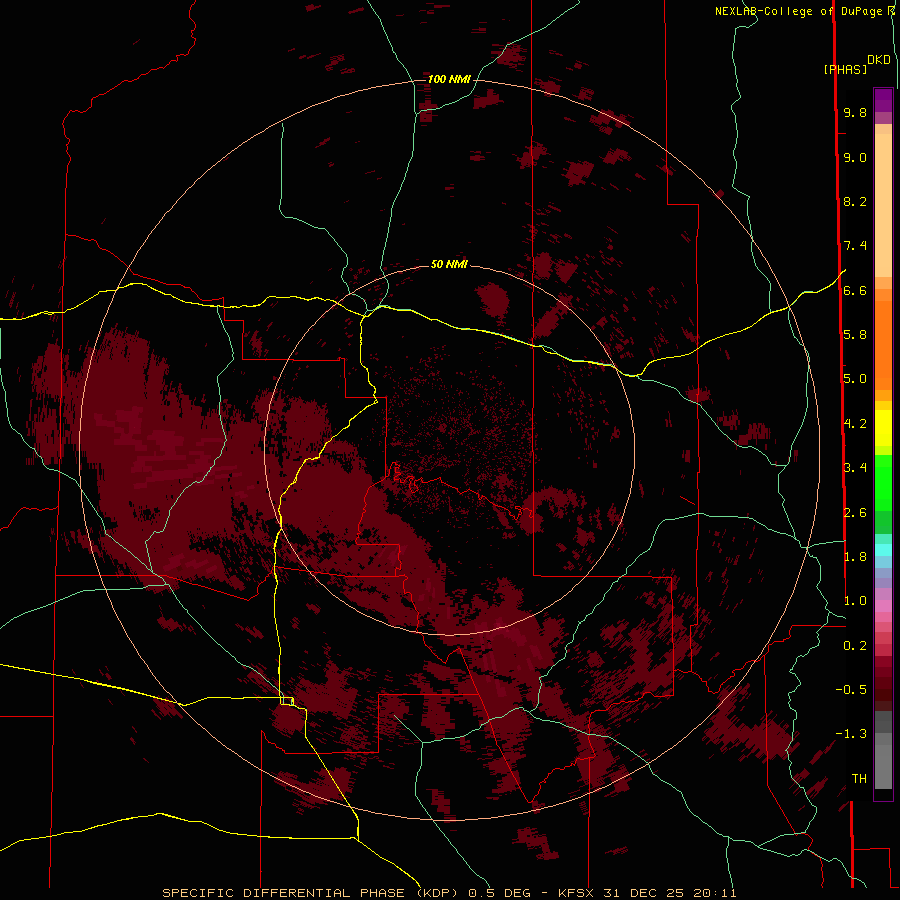This screenshot has width=900, height=900.
Task: Click the gray segment of the color bar
Action: pyautogui.click(x=883, y=752)
